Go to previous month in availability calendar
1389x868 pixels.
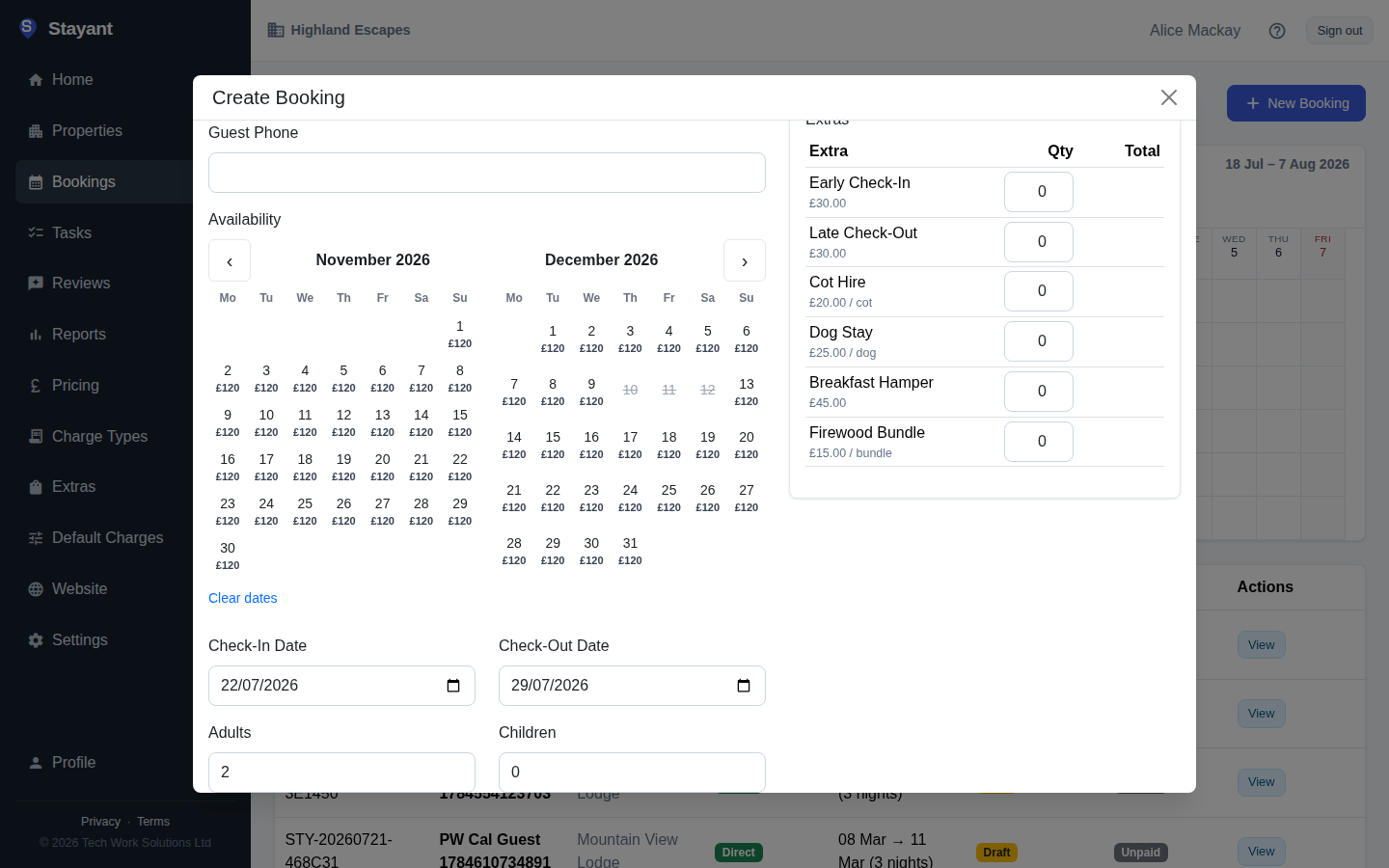tap(230, 260)
